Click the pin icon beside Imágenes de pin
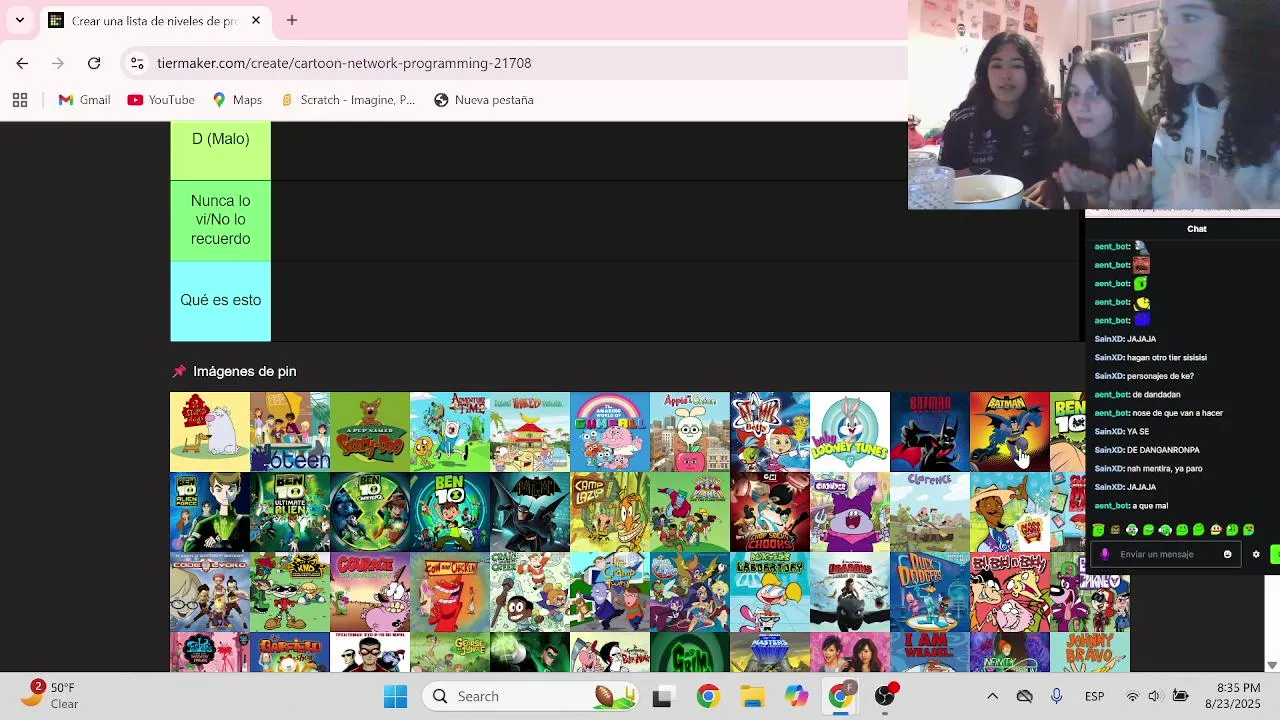The height and width of the screenshot is (720, 1280). point(179,371)
